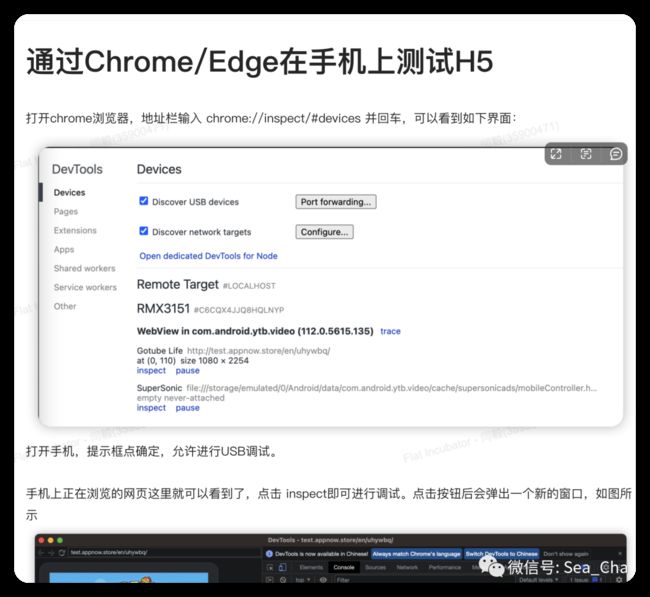Click the Gotube Life test.appnow.store URL
This screenshot has width=650, height=597.
point(258,351)
